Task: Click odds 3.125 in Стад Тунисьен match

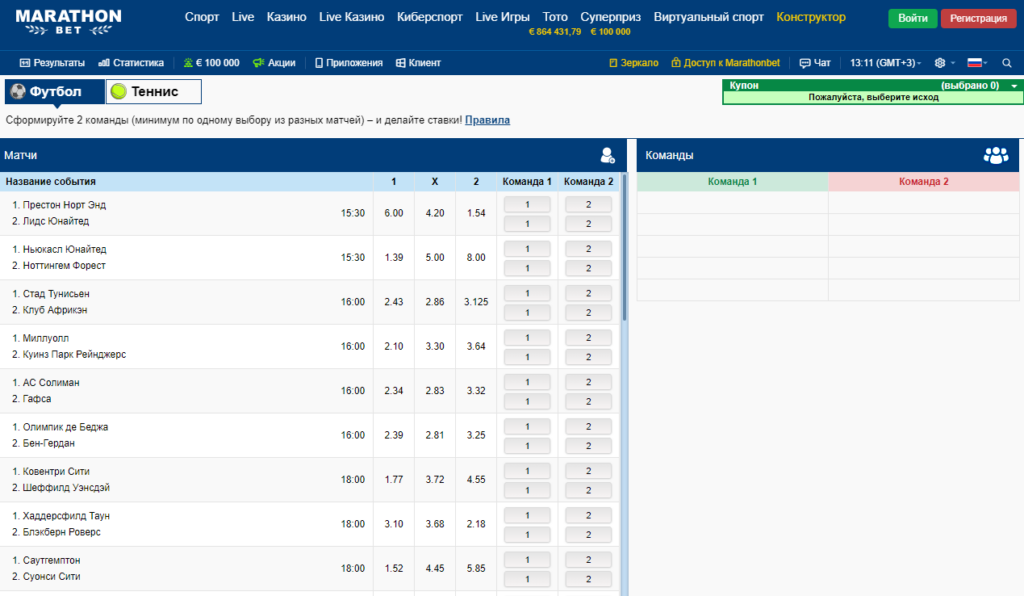Action: (x=476, y=302)
